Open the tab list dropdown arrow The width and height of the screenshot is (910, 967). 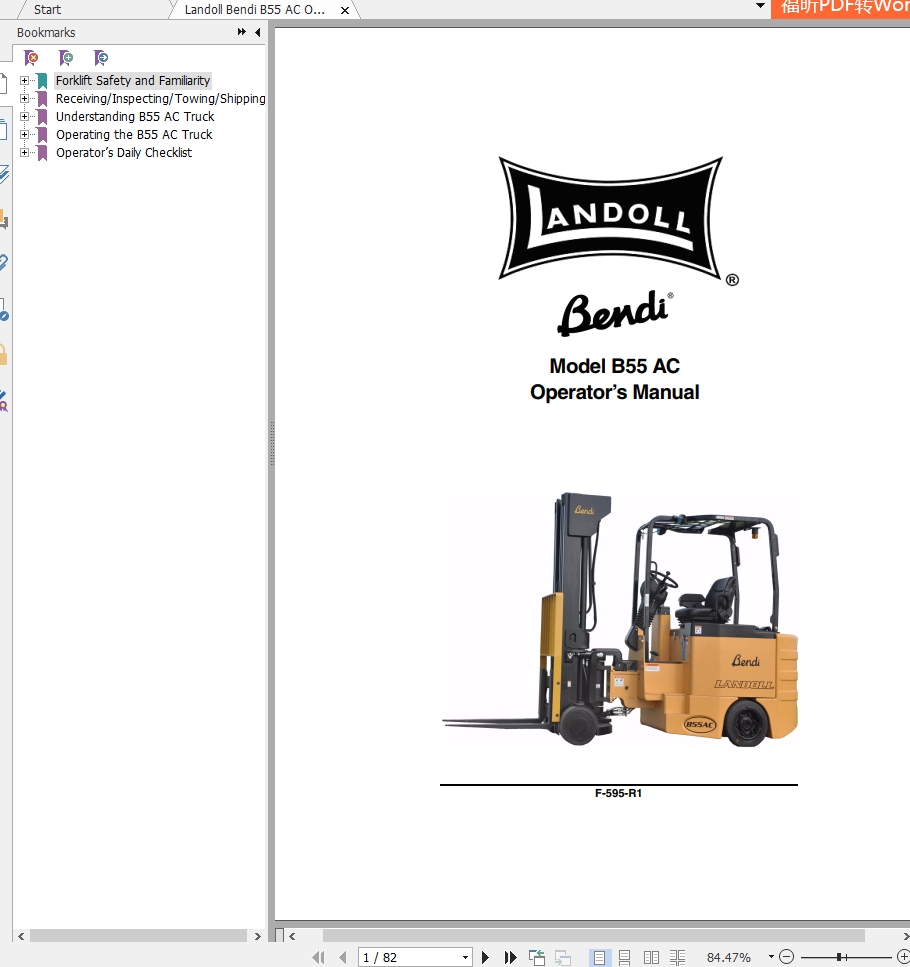[760, 6]
